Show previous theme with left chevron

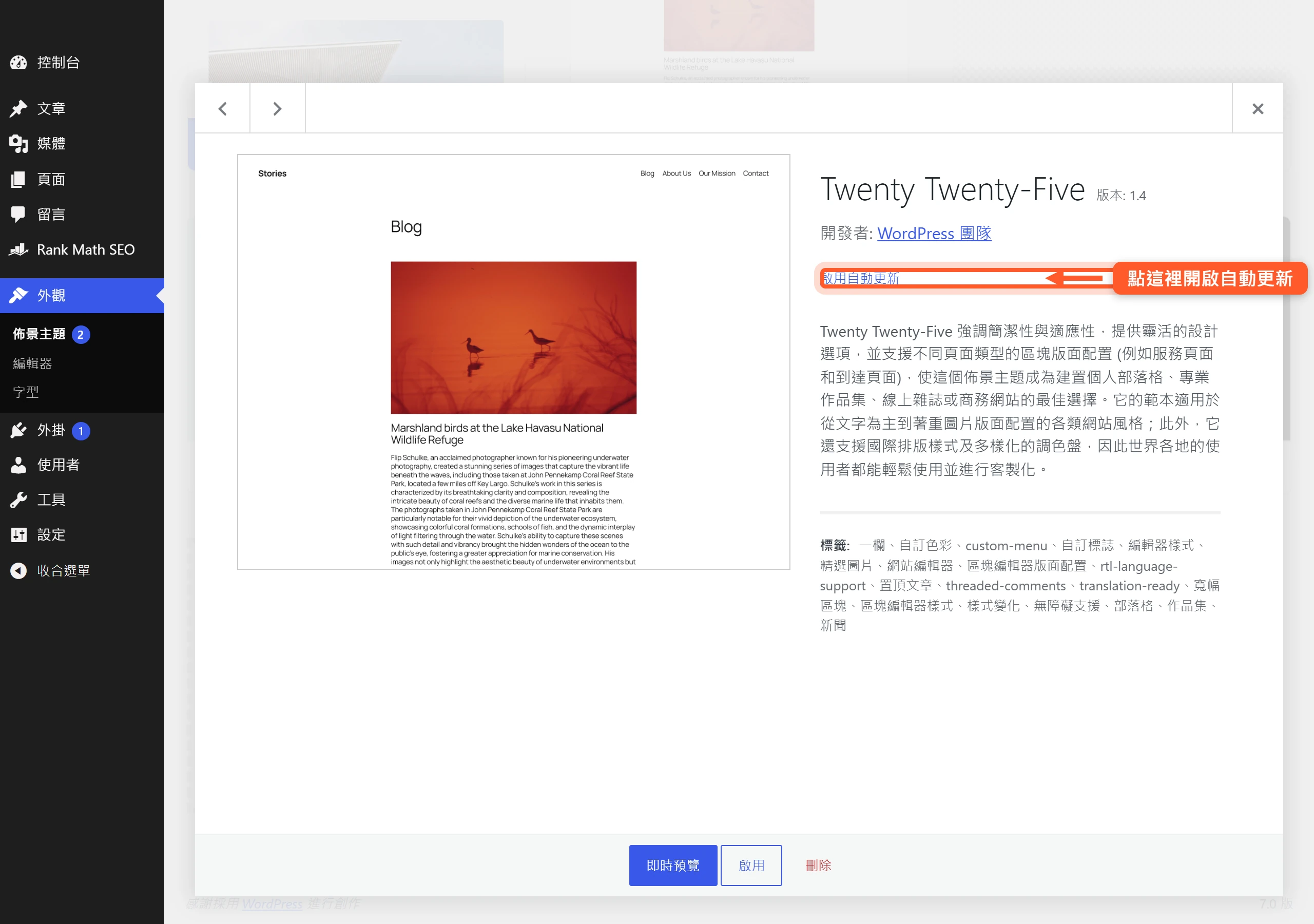(223, 108)
